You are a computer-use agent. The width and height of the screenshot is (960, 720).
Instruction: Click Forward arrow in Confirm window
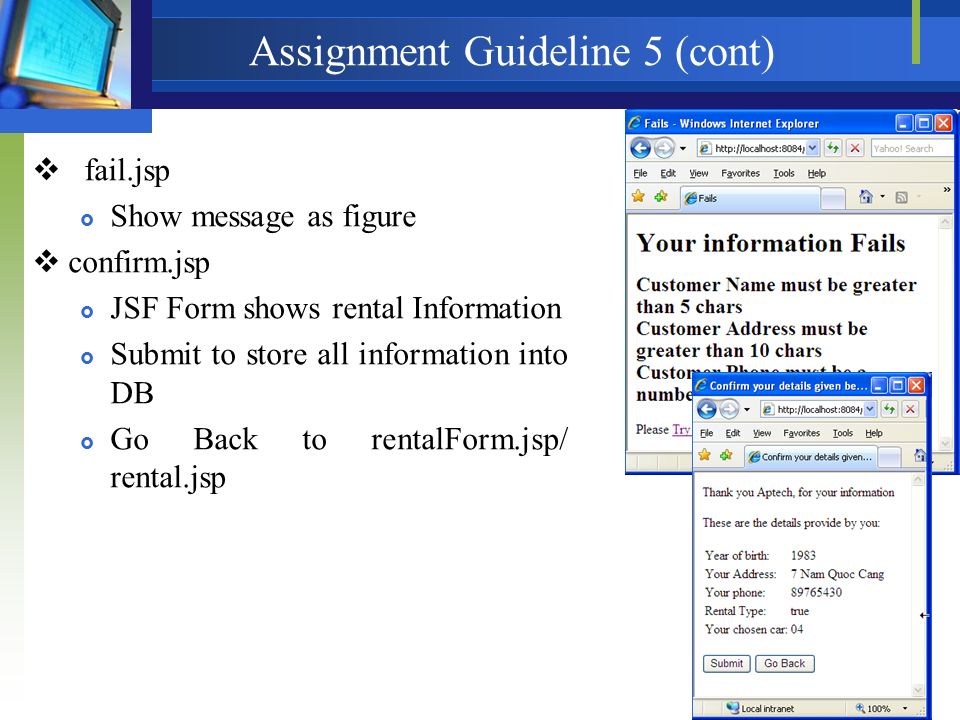click(729, 409)
